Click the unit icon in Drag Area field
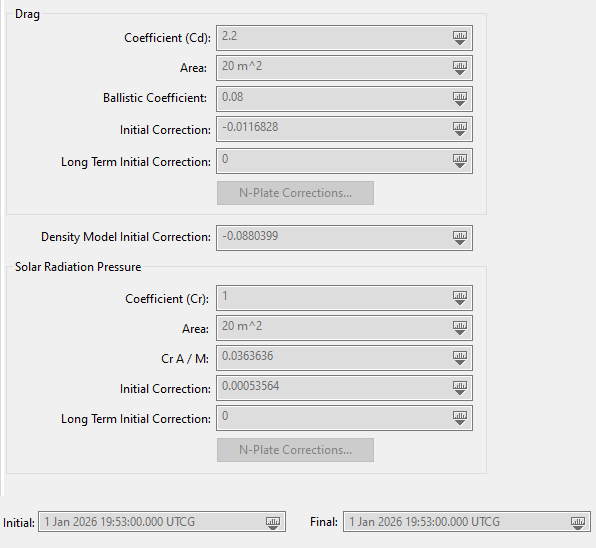The width and height of the screenshot is (596, 548). (x=460, y=68)
